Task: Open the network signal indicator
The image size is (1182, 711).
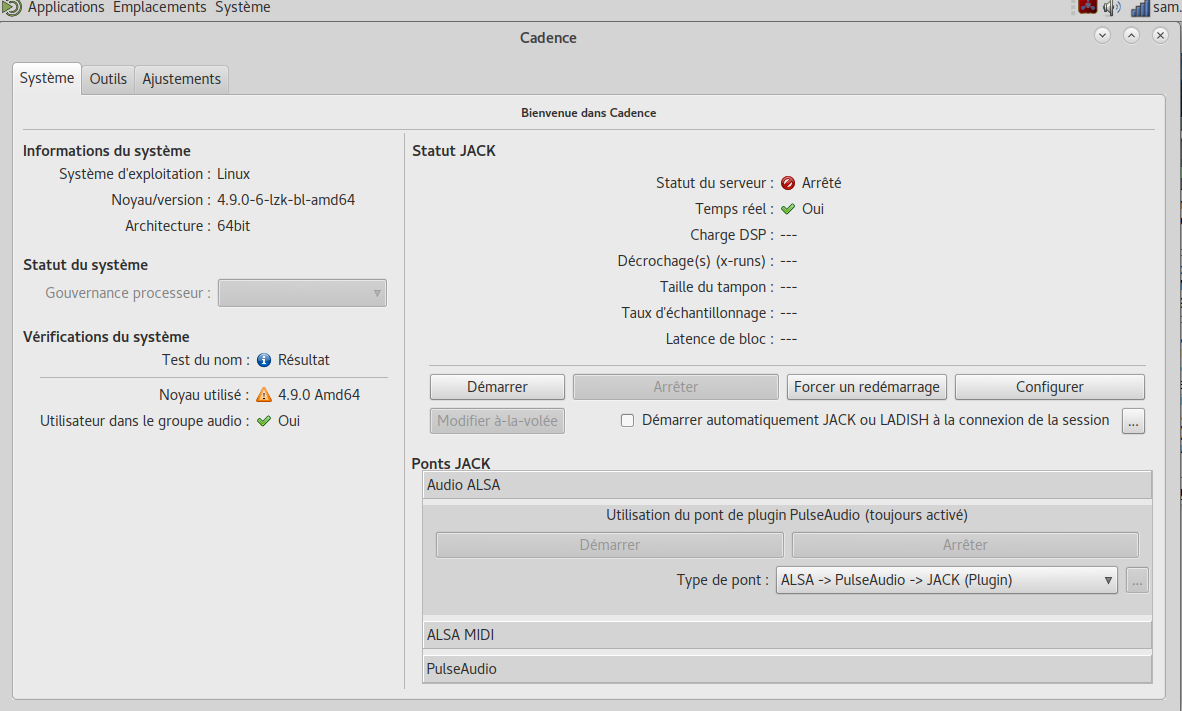Action: tap(1140, 8)
